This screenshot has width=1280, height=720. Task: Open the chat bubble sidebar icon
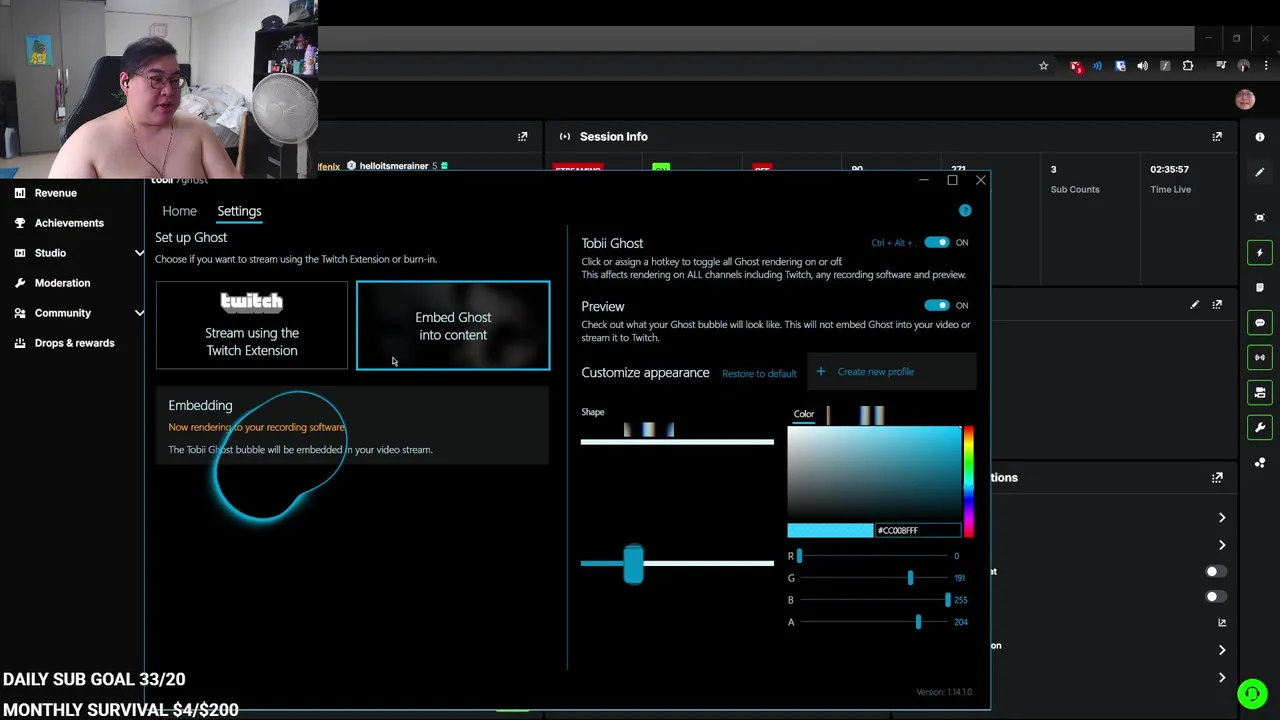1260,323
